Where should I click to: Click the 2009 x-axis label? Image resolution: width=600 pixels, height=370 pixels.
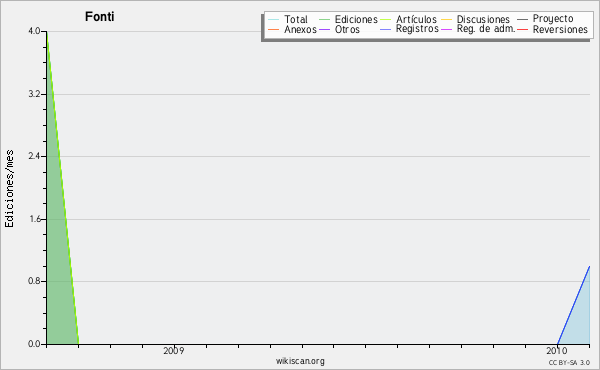[x=174, y=350]
